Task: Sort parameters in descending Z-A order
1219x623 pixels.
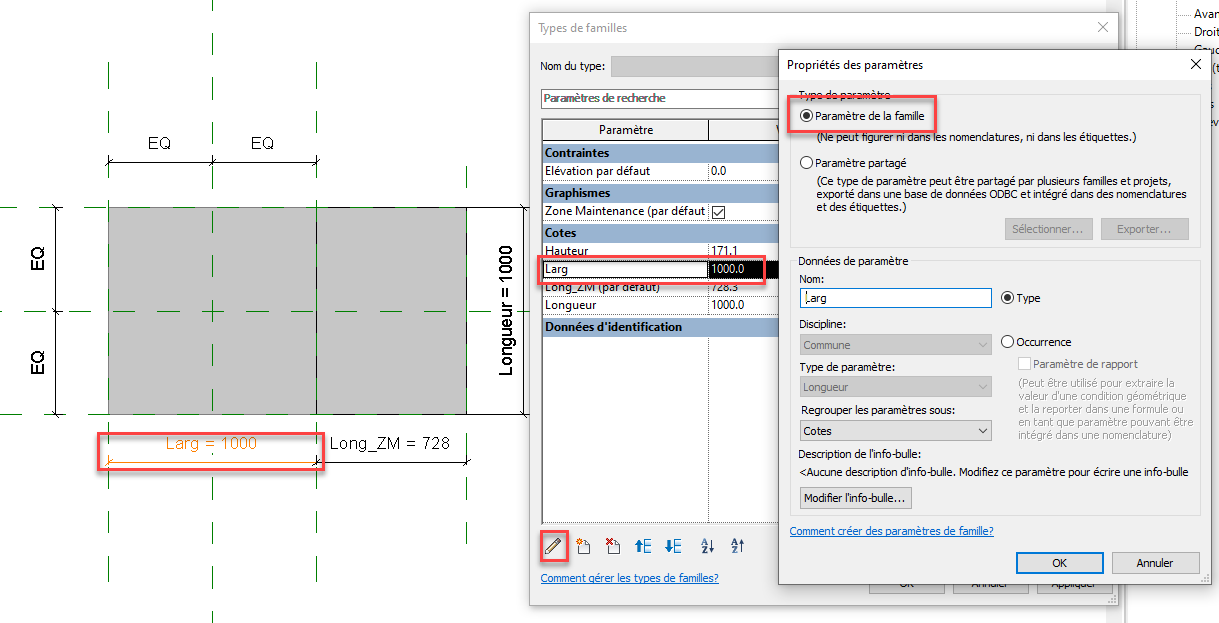Action: point(738,546)
